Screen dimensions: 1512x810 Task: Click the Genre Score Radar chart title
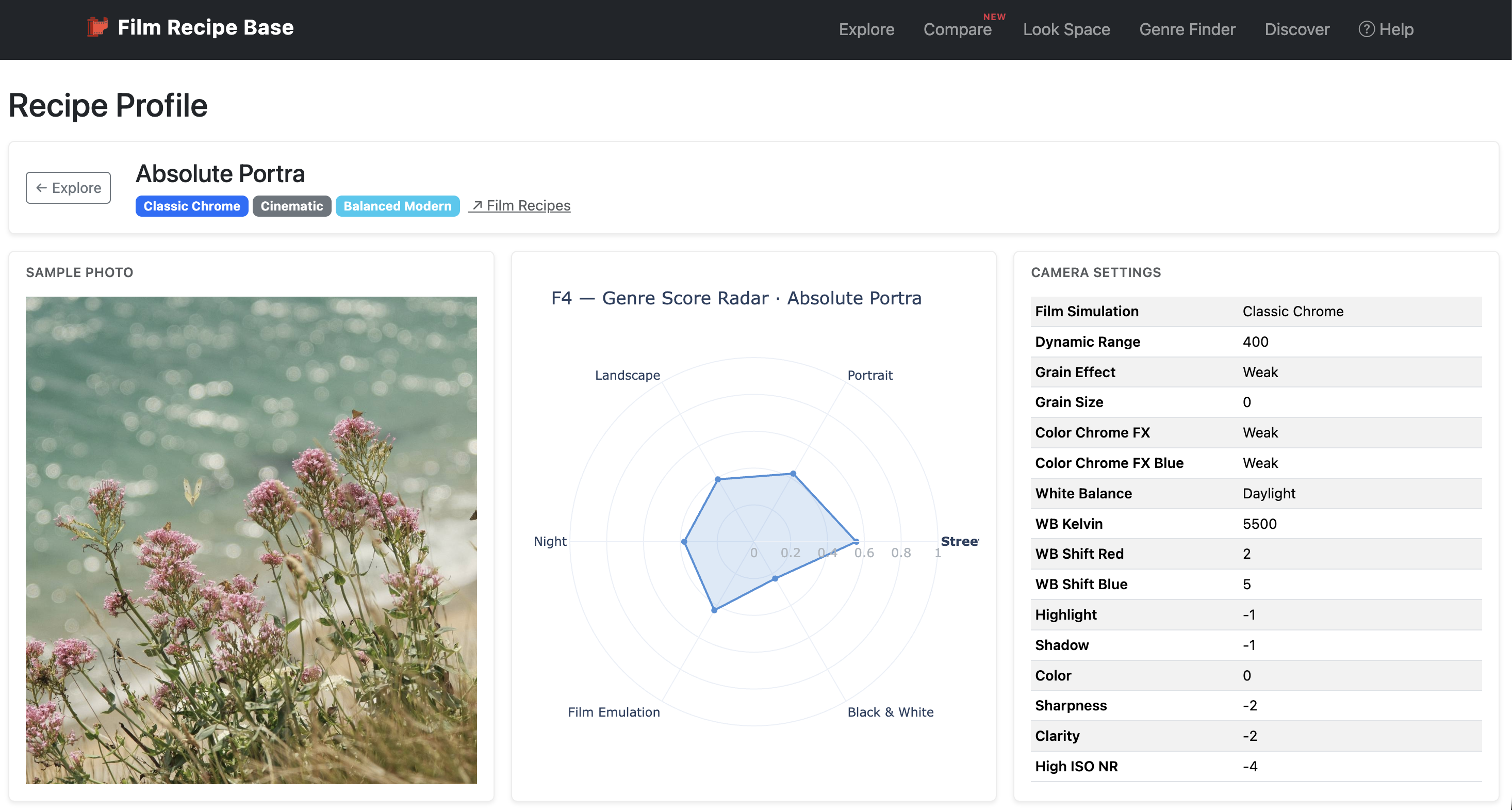point(736,298)
